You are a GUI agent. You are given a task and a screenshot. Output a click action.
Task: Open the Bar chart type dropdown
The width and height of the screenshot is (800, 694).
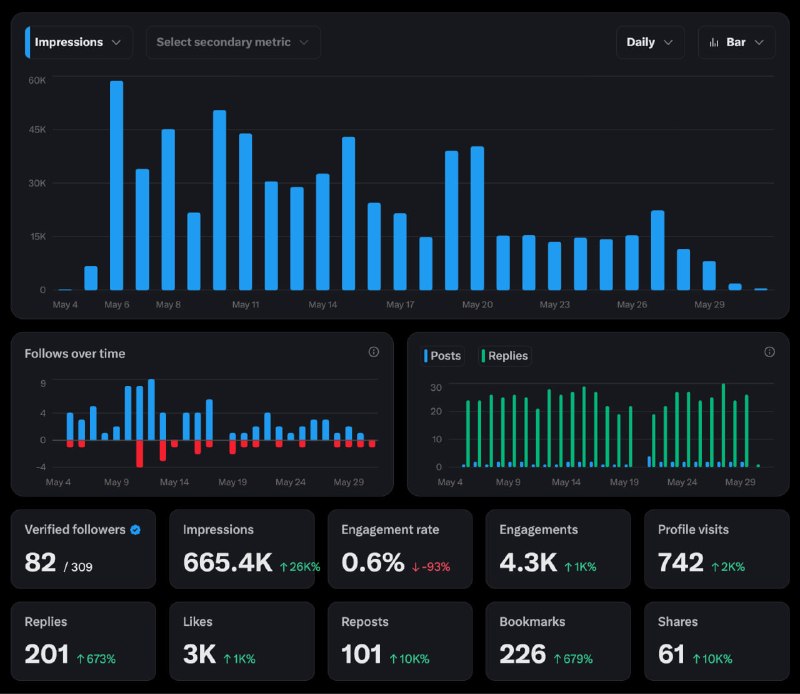point(736,42)
